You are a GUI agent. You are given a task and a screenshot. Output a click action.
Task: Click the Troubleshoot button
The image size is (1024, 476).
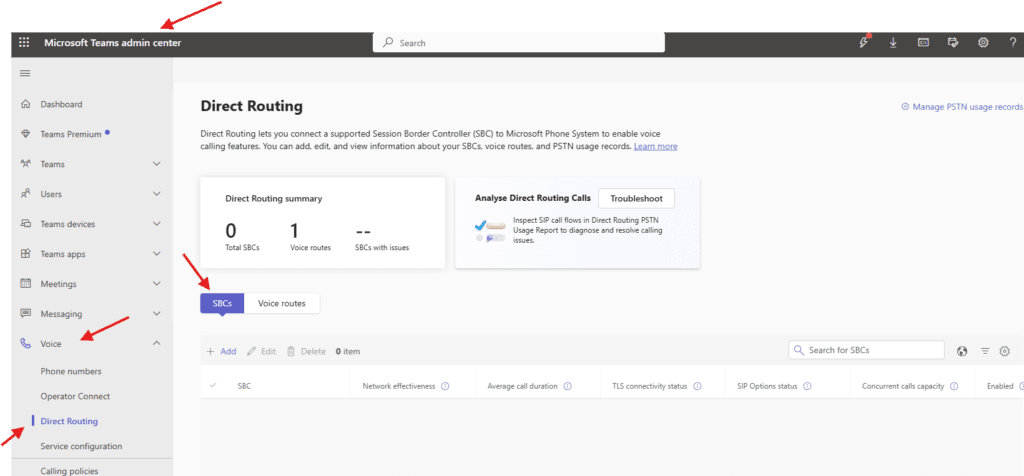(x=636, y=198)
